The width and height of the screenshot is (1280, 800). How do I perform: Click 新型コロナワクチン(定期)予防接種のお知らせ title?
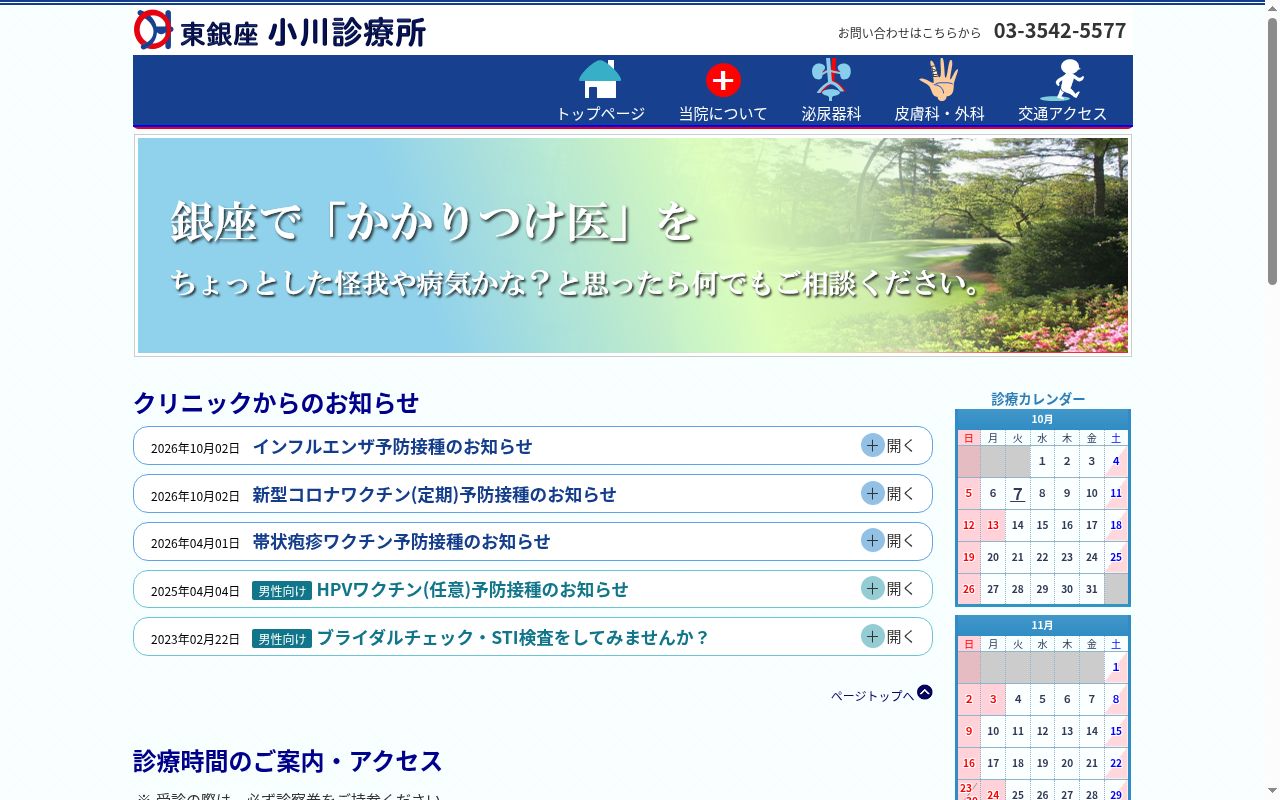point(434,494)
